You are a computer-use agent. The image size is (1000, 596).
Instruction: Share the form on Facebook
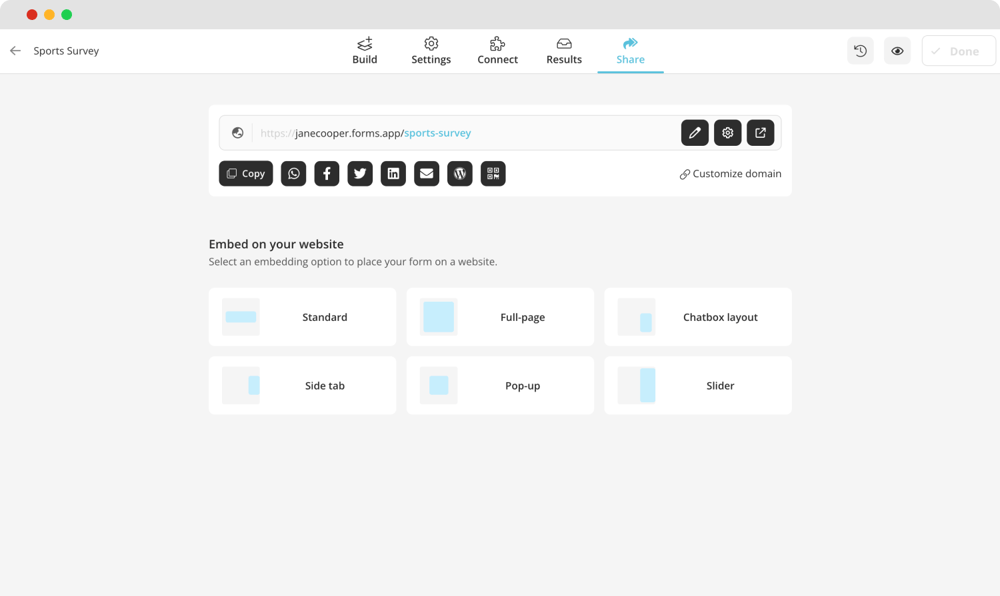pos(326,173)
